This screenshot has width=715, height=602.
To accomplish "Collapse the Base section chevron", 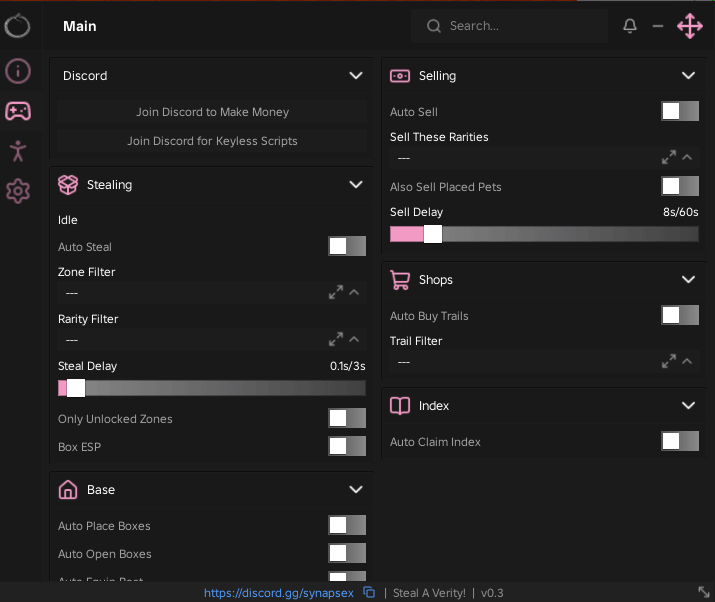I will pos(356,489).
